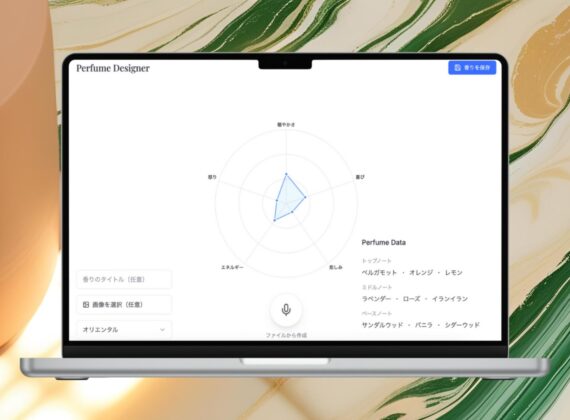Select the radar data point on エネルギー axis
570x420 pixels.
tap(274, 220)
